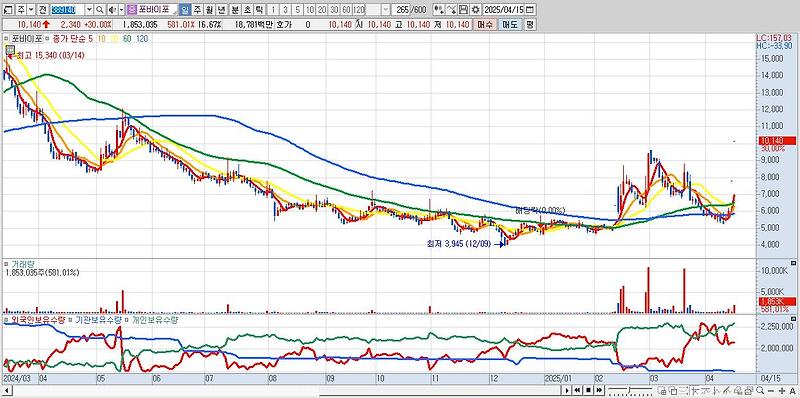Click the zoom-out minus icon at bottom
This screenshot has height=398, width=800.
coord(771,391)
